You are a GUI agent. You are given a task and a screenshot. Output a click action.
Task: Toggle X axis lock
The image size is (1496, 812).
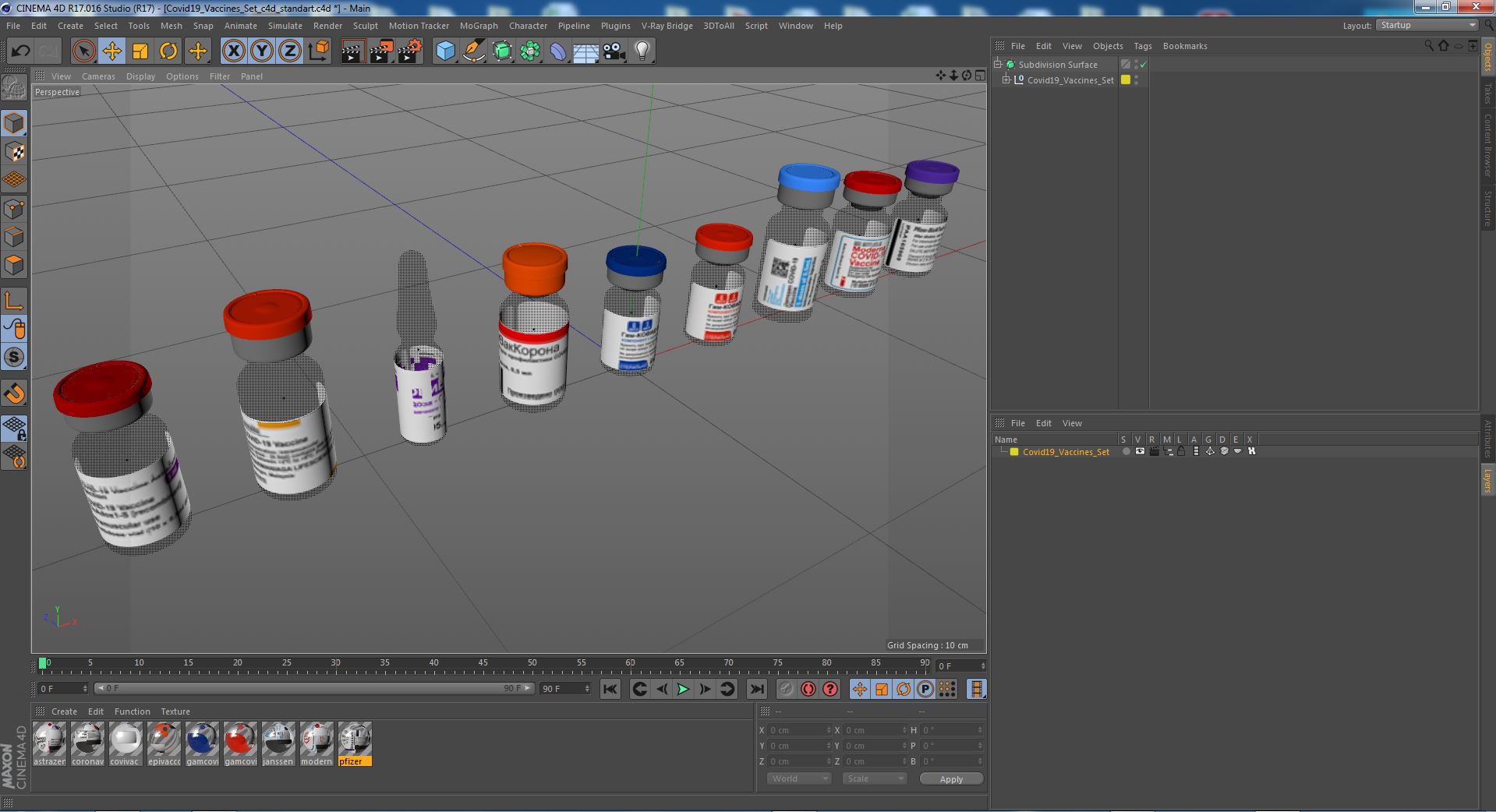(x=233, y=51)
